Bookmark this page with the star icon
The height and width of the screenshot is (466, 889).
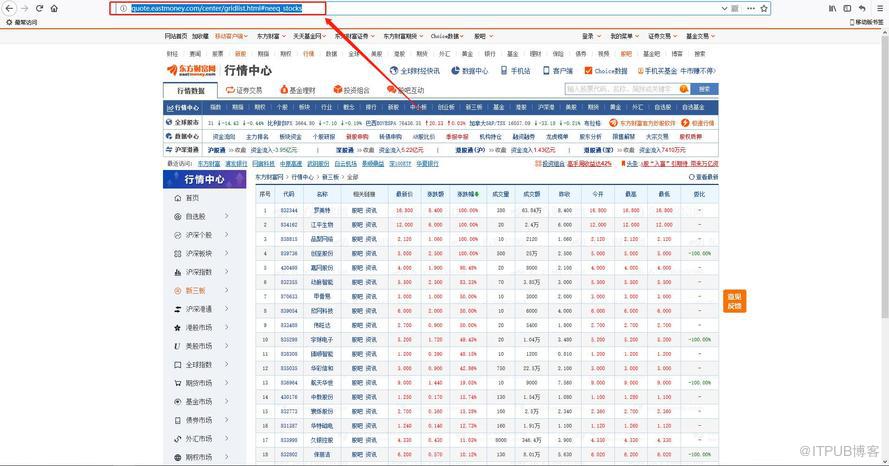(x=764, y=9)
